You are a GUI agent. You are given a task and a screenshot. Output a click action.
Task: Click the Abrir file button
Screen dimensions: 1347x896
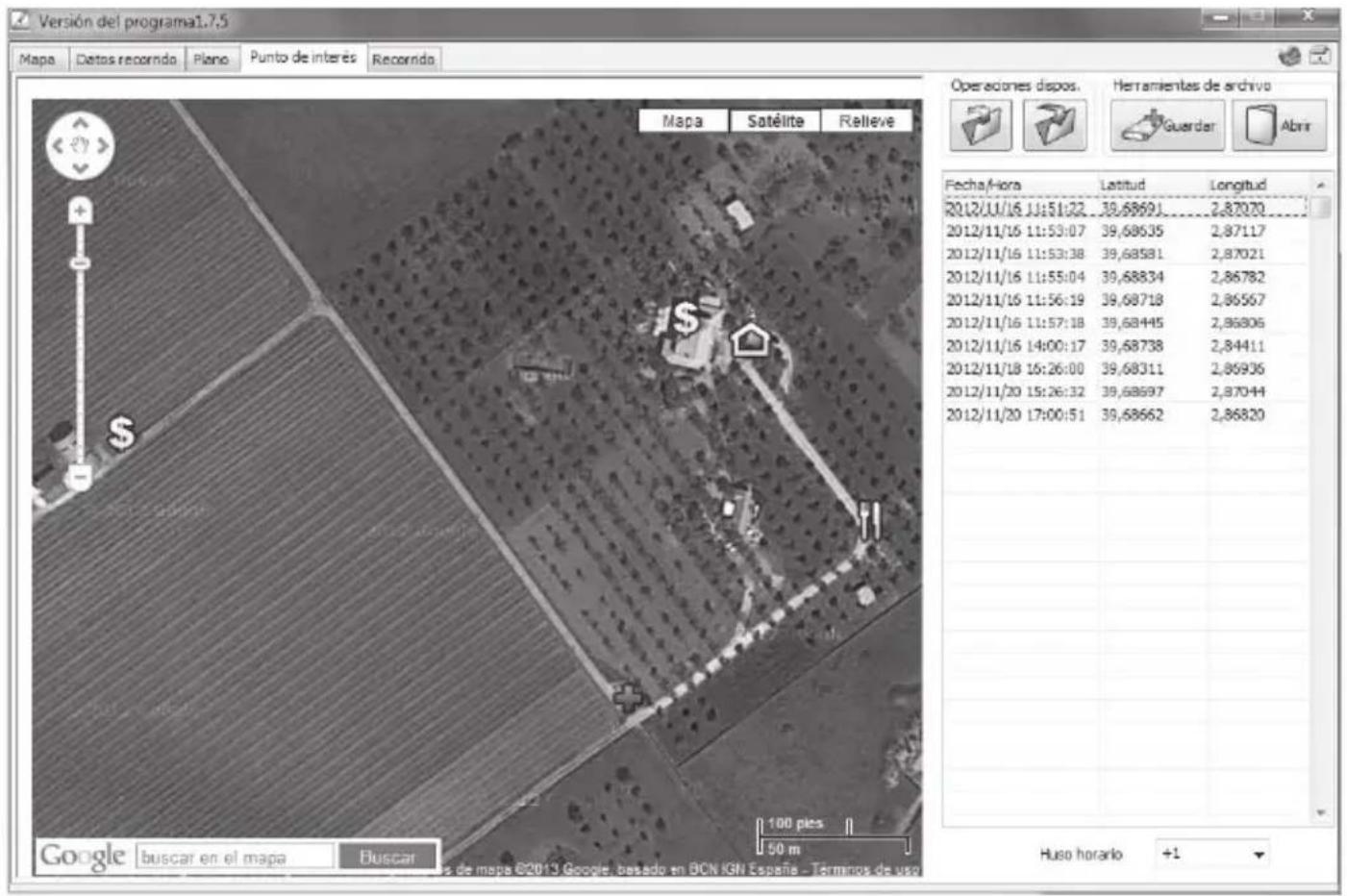(1280, 125)
